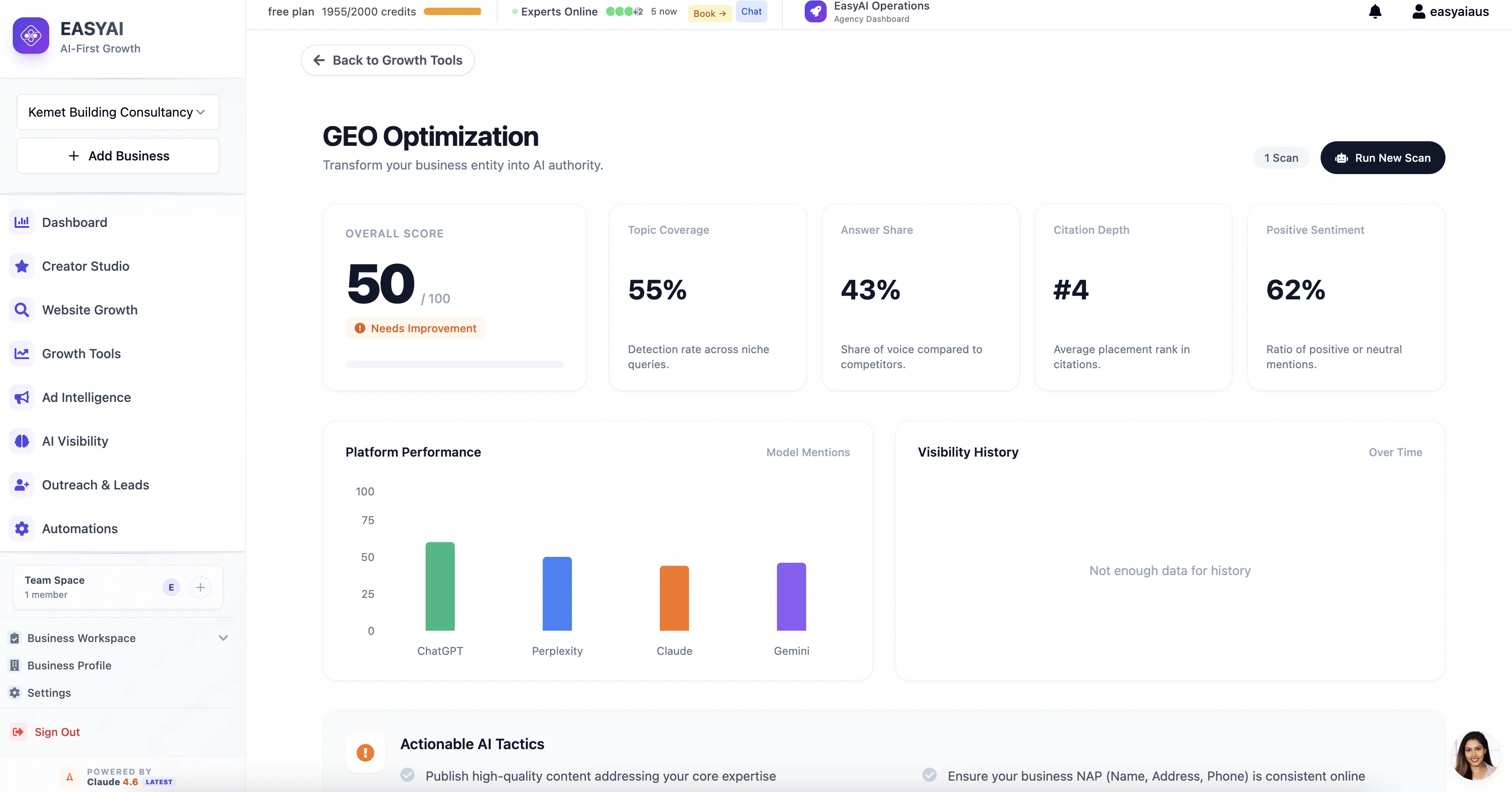Collapse the Business Workspace section
Viewport: 1512px width, 792px height.
[223, 638]
